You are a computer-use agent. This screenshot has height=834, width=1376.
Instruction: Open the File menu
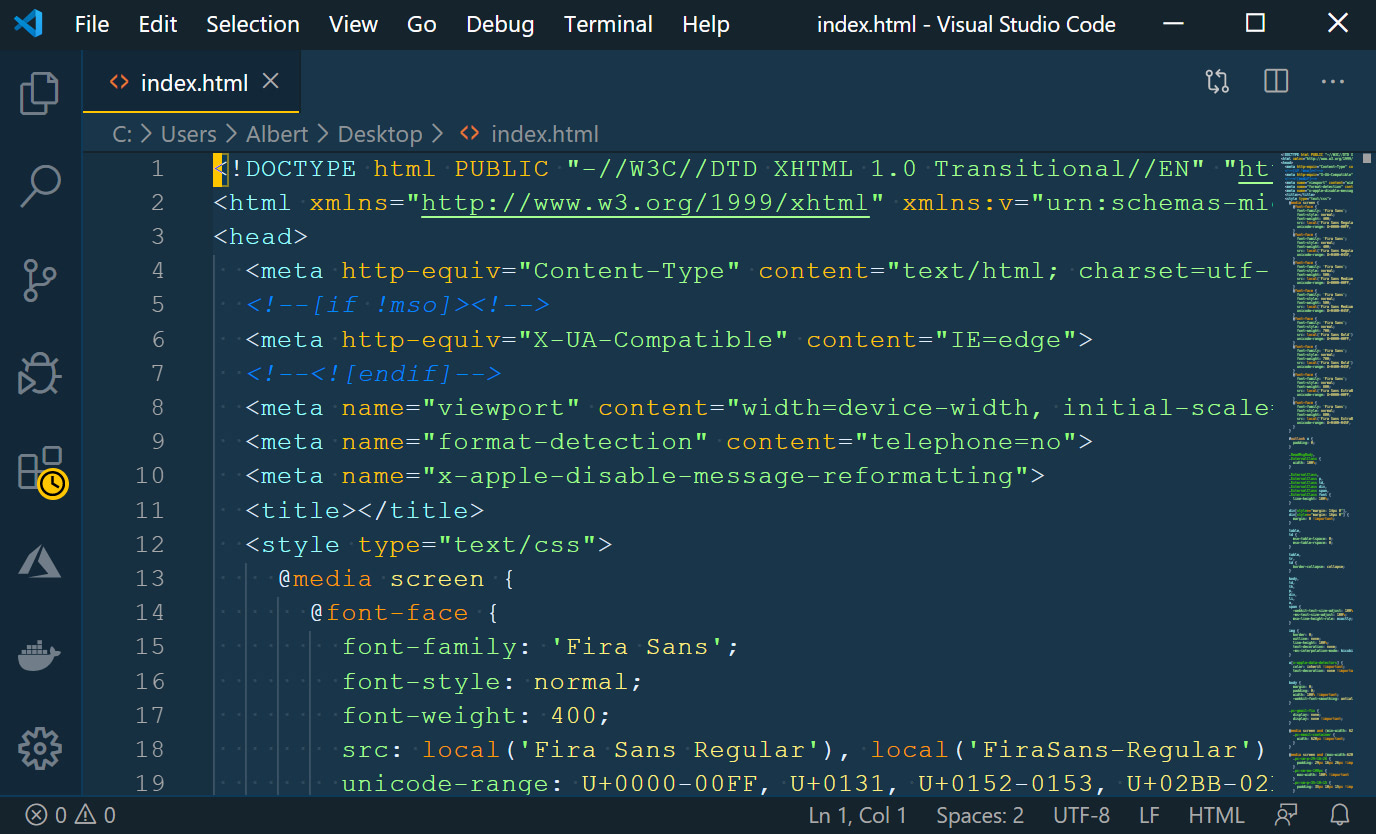[x=92, y=24]
